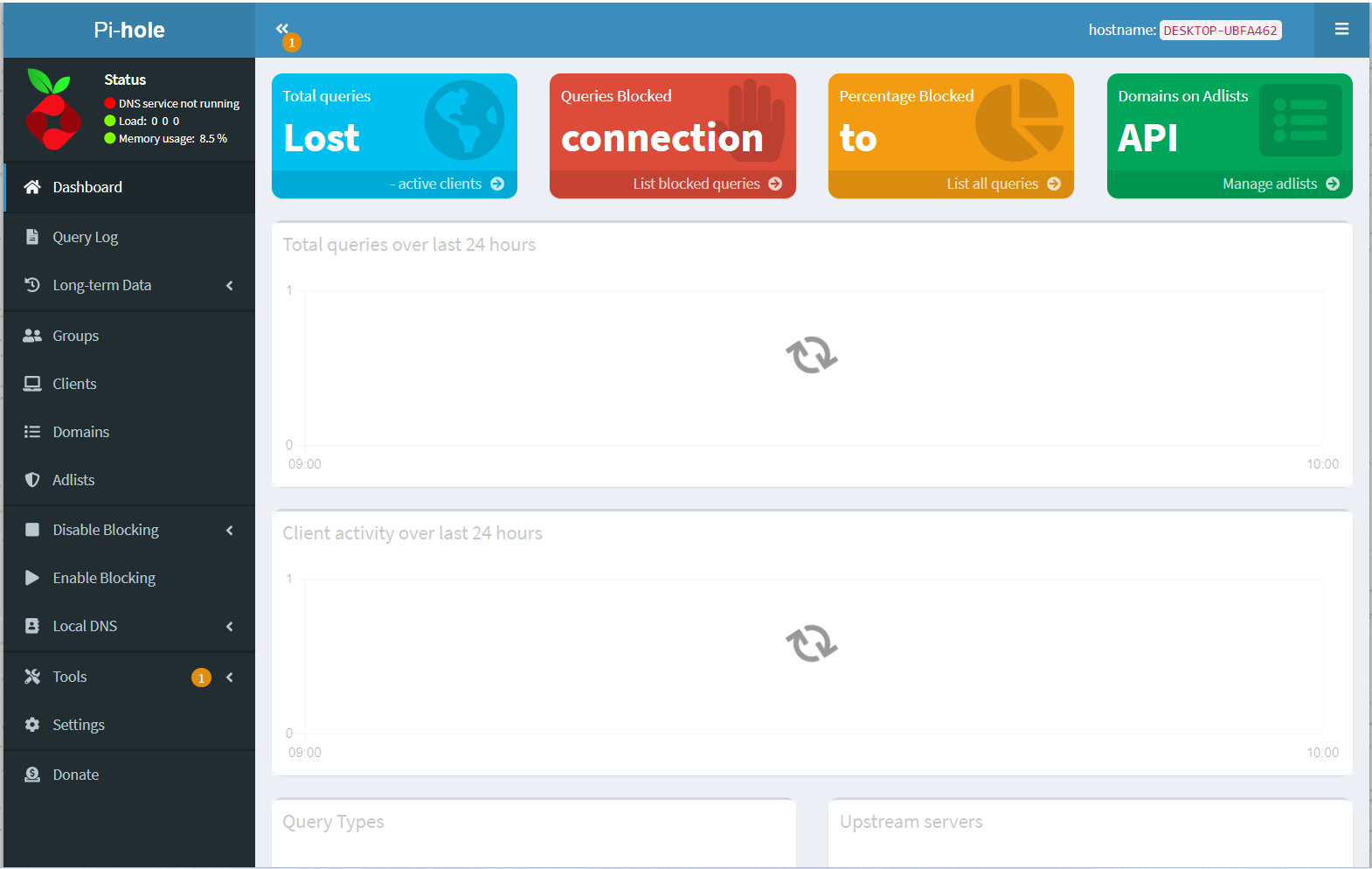Click the arrow icon beside Manage adlists
This screenshot has height=869, width=1372.
point(1333,184)
